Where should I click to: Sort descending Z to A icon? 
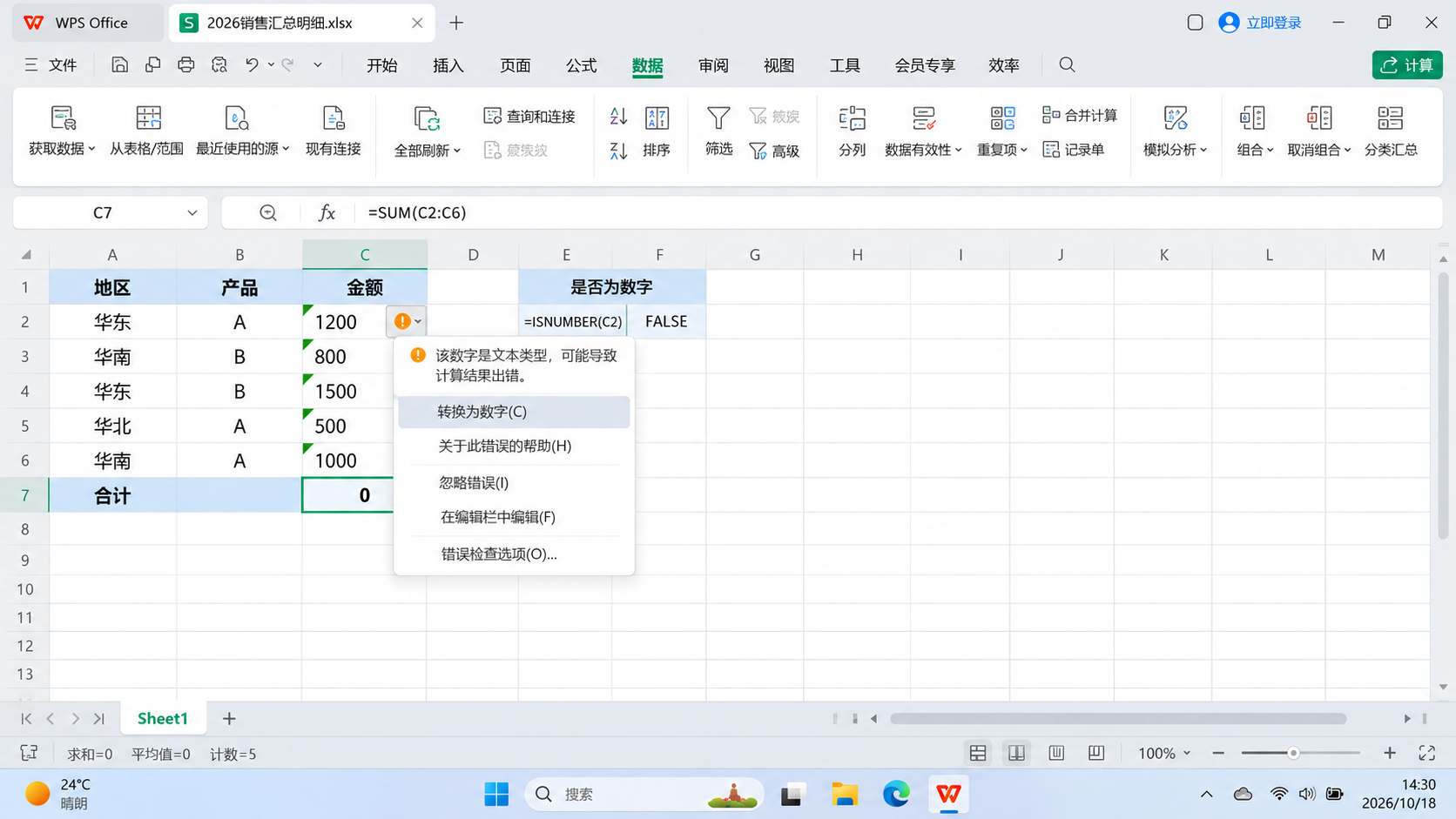tap(618, 151)
